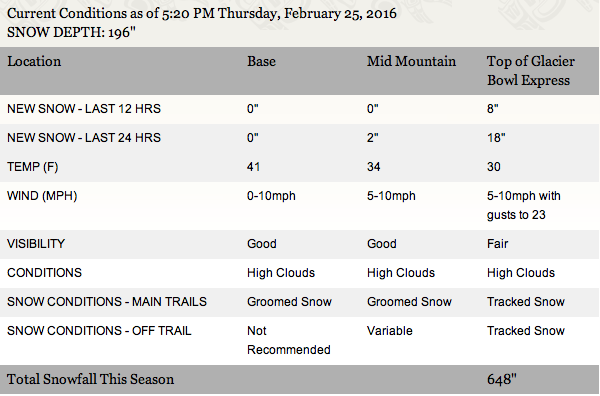Click the Mid Mountain column header
600x396 pixels.
(x=411, y=62)
